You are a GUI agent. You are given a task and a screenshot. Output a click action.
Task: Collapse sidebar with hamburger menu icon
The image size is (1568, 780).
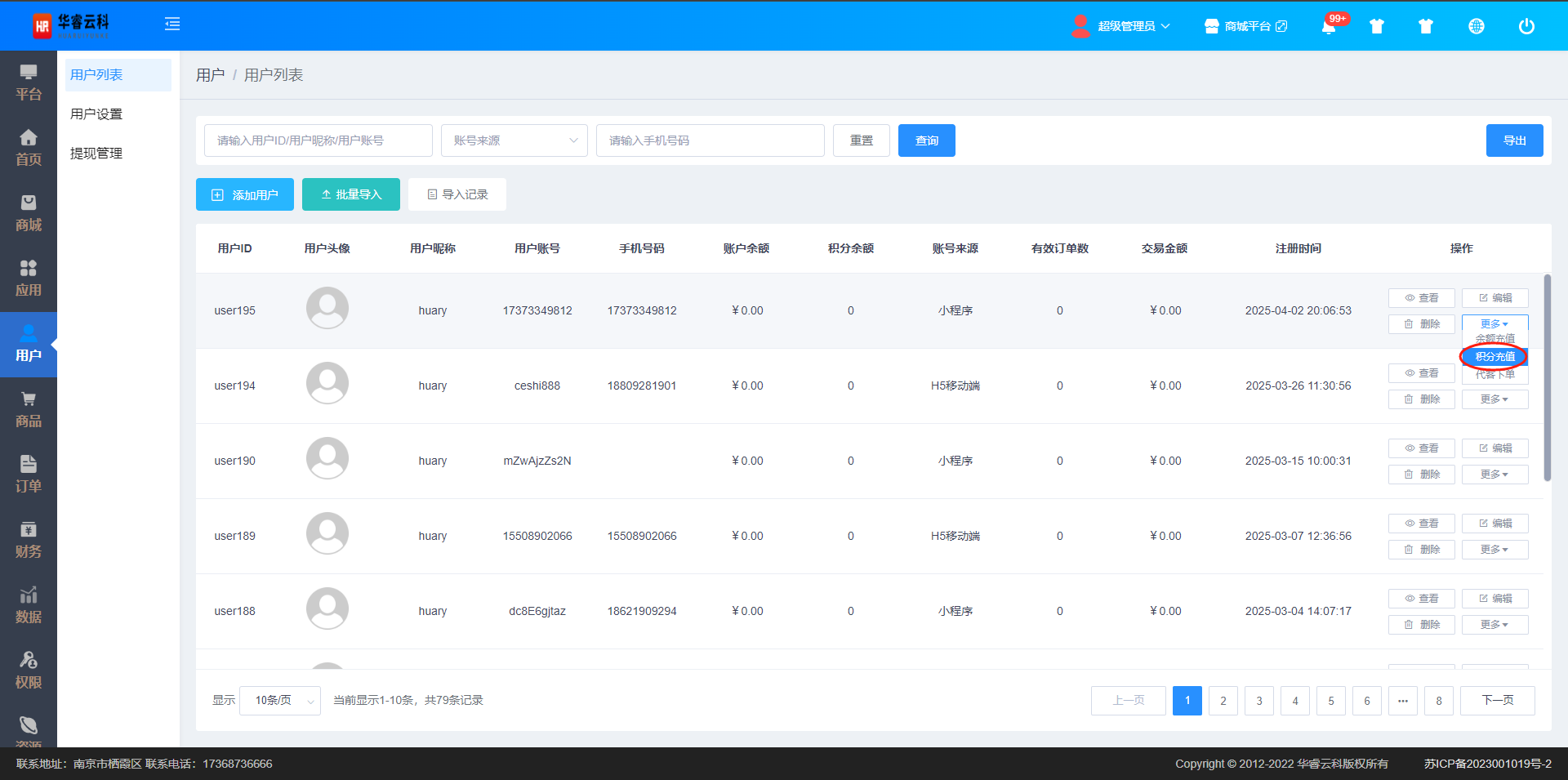[172, 25]
